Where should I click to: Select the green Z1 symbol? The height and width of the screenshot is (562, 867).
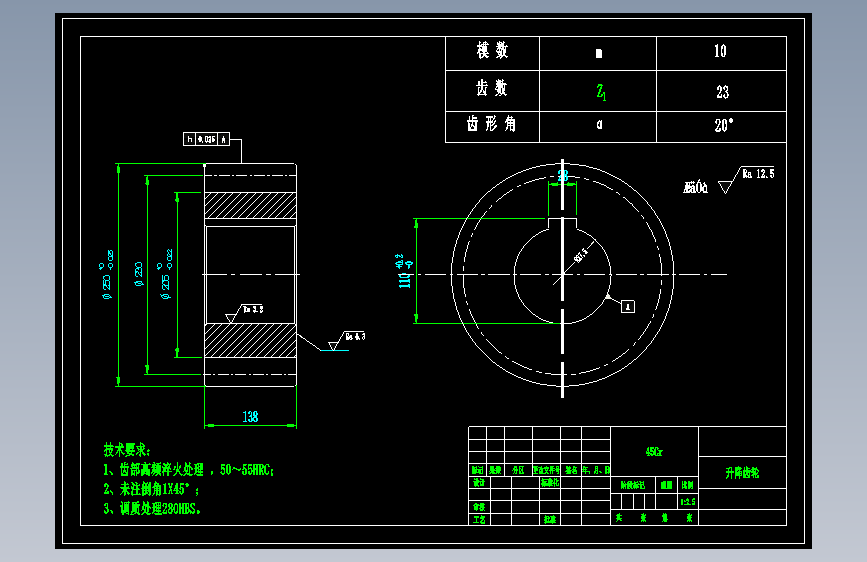tap(601, 92)
